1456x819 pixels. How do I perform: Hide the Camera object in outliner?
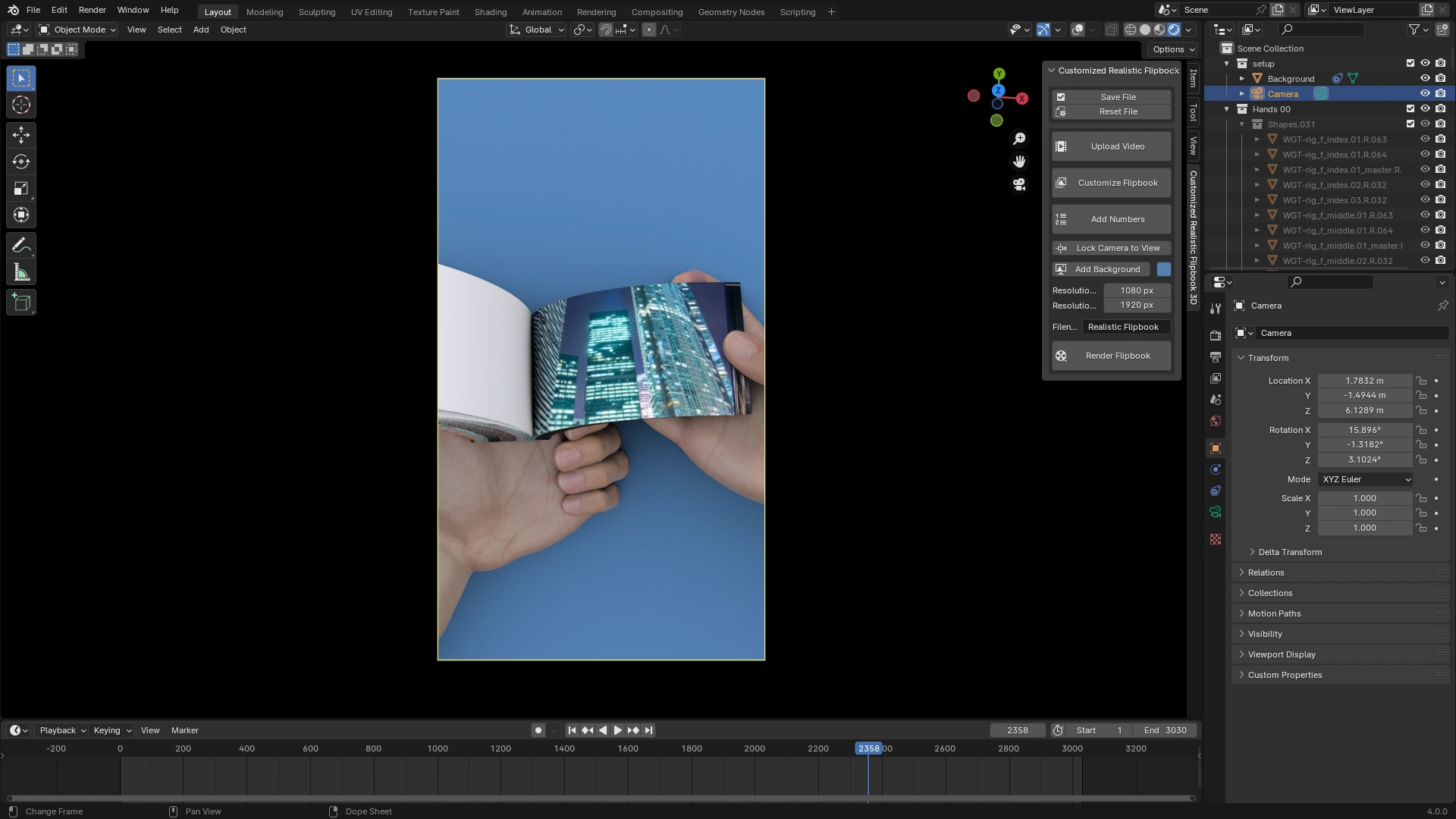pyautogui.click(x=1425, y=94)
